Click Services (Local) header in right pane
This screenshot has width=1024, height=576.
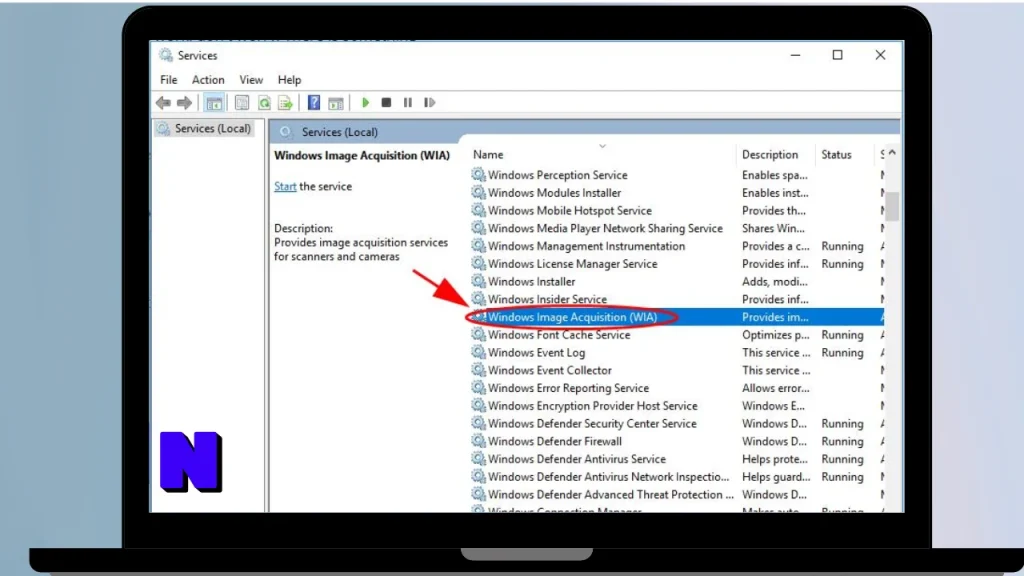coord(340,132)
